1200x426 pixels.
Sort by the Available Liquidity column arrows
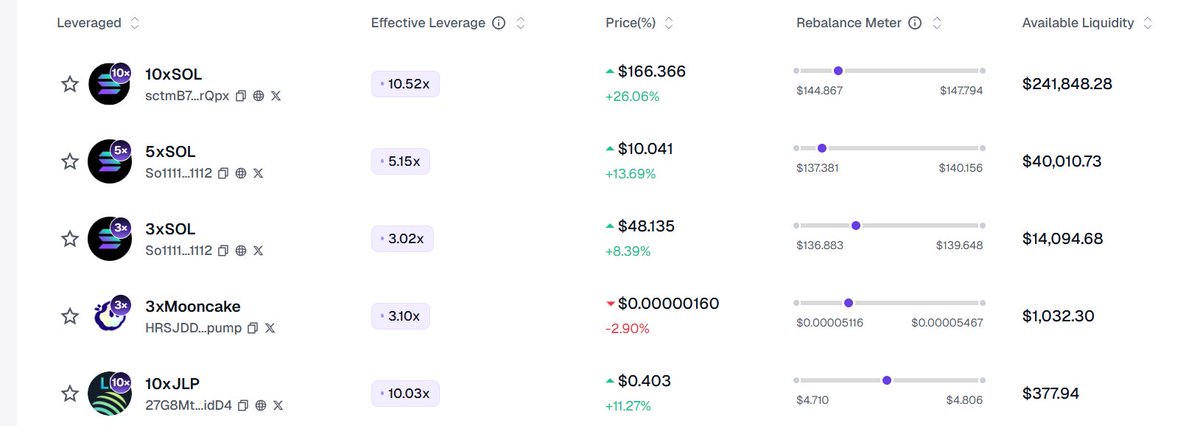[1147, 23]
